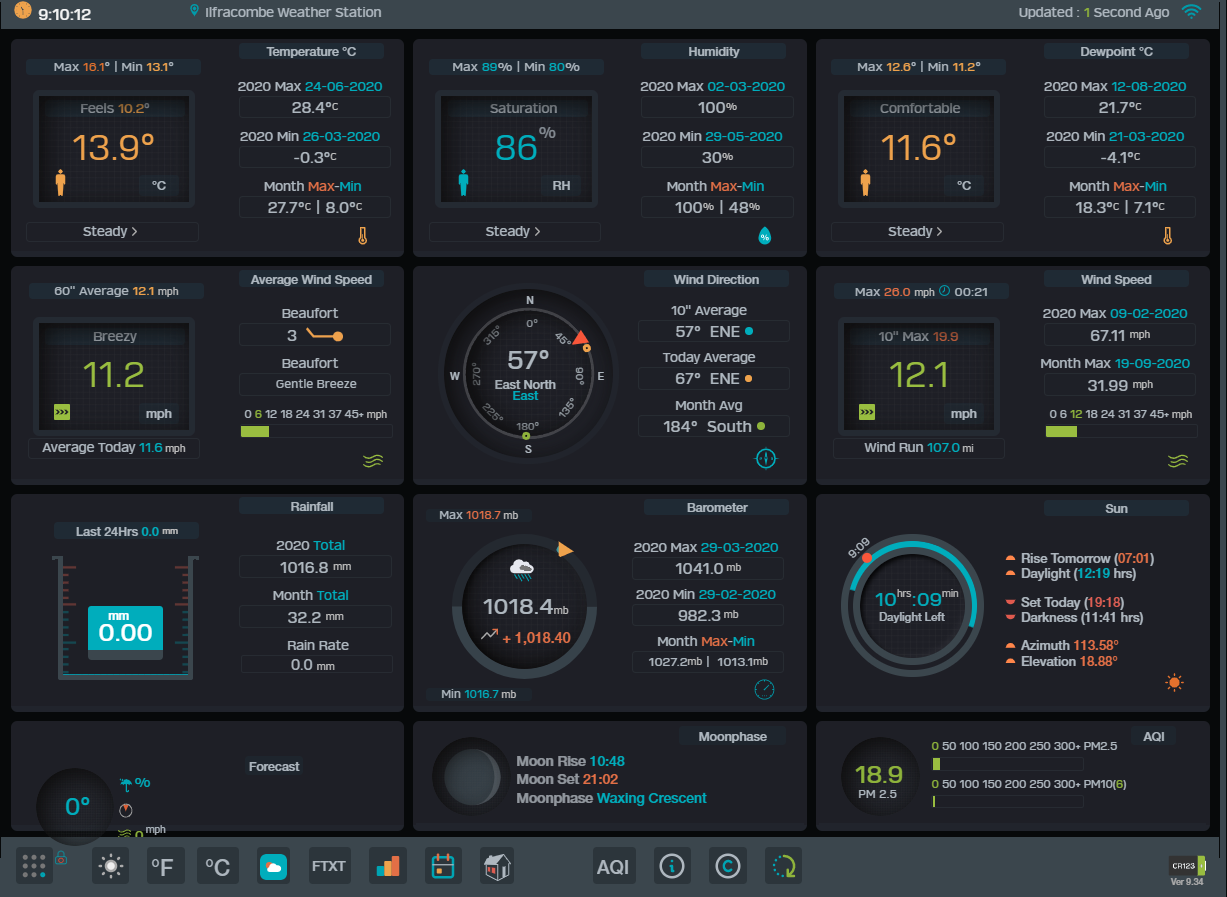The height and width of the screenshot is (897, 1227).
Task: Open the dot-grid menu button
Action: point(34,866)
